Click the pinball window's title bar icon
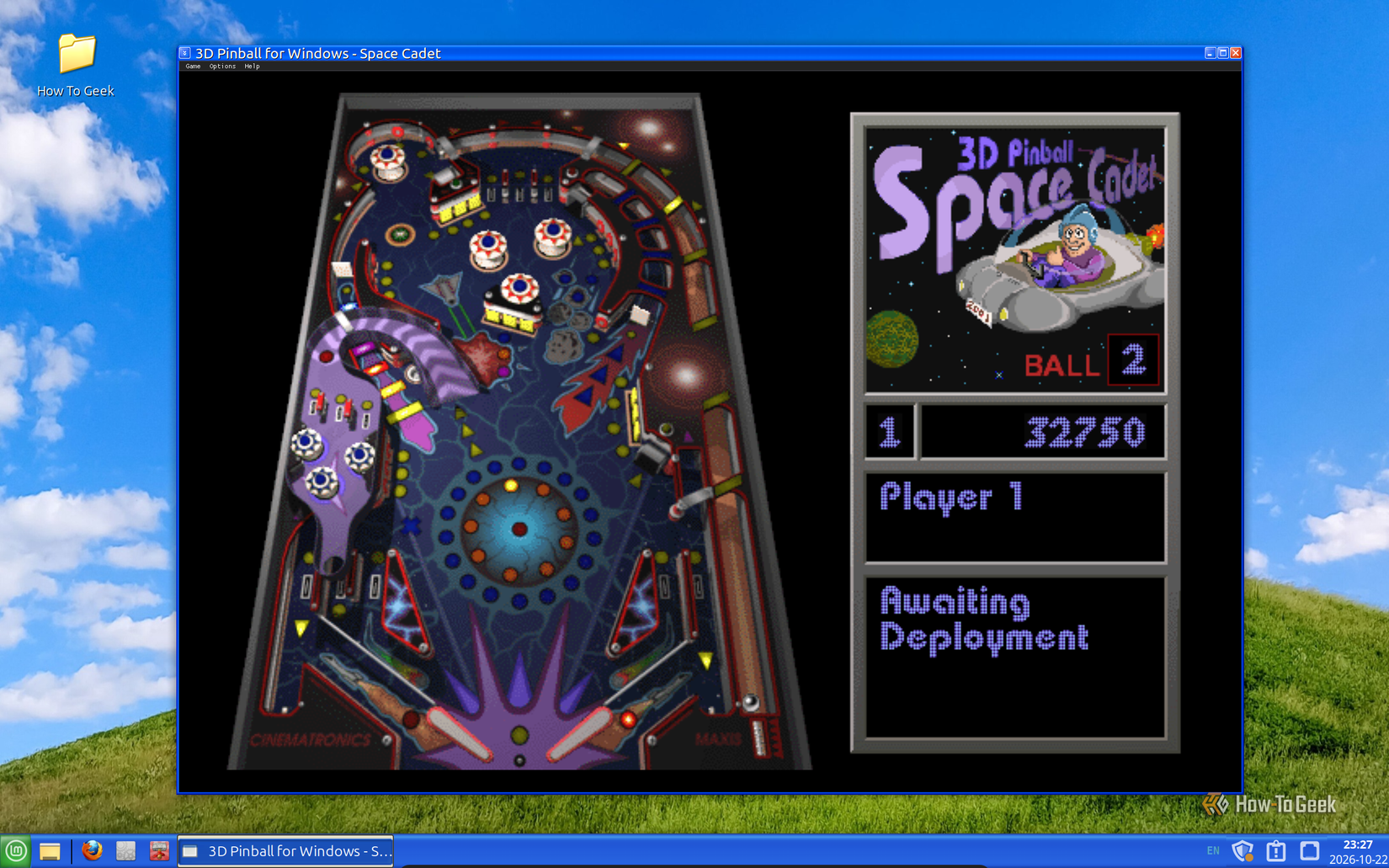Viewport: 1389px width, 868px height. pos(185,53)
